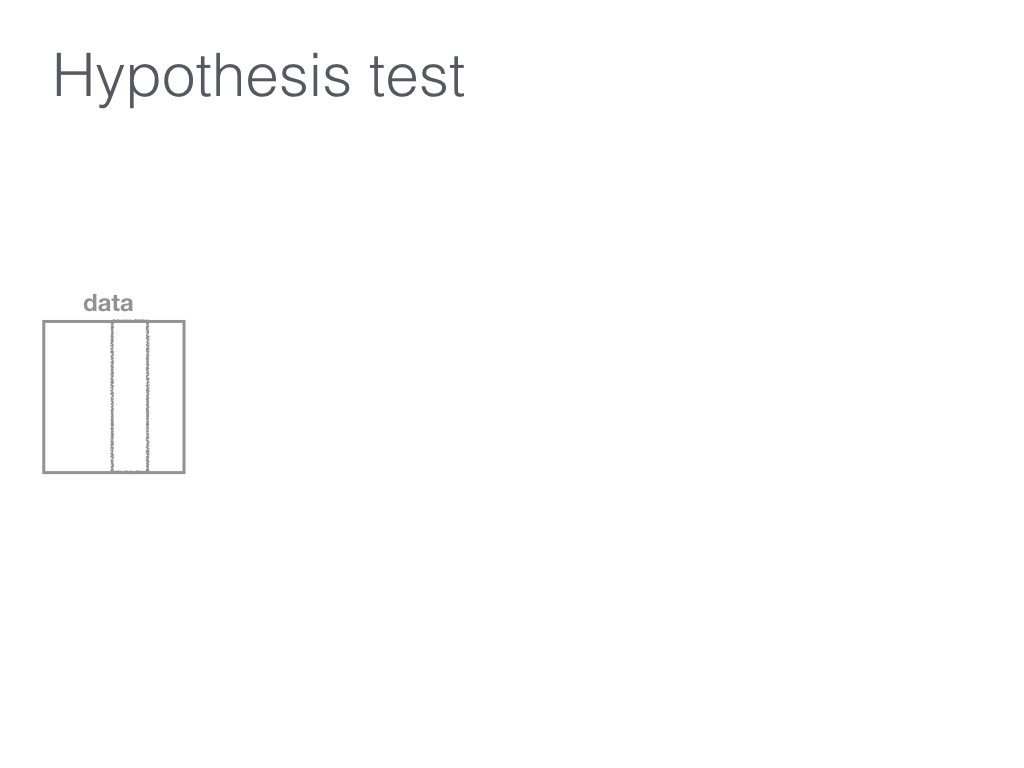1024x768 pixels.
Task: Click the letter "H" starting the slide title
Action: (71, 75)
